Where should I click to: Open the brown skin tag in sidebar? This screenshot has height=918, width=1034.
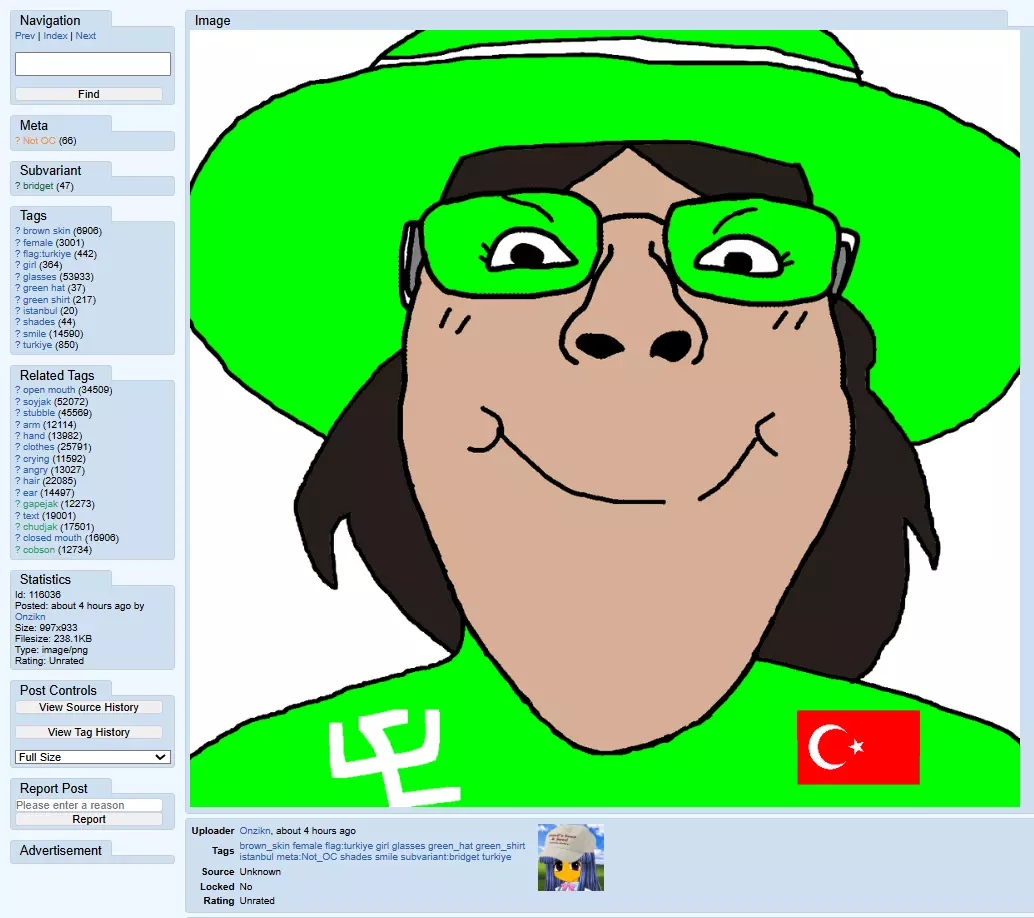coord(46,231)
